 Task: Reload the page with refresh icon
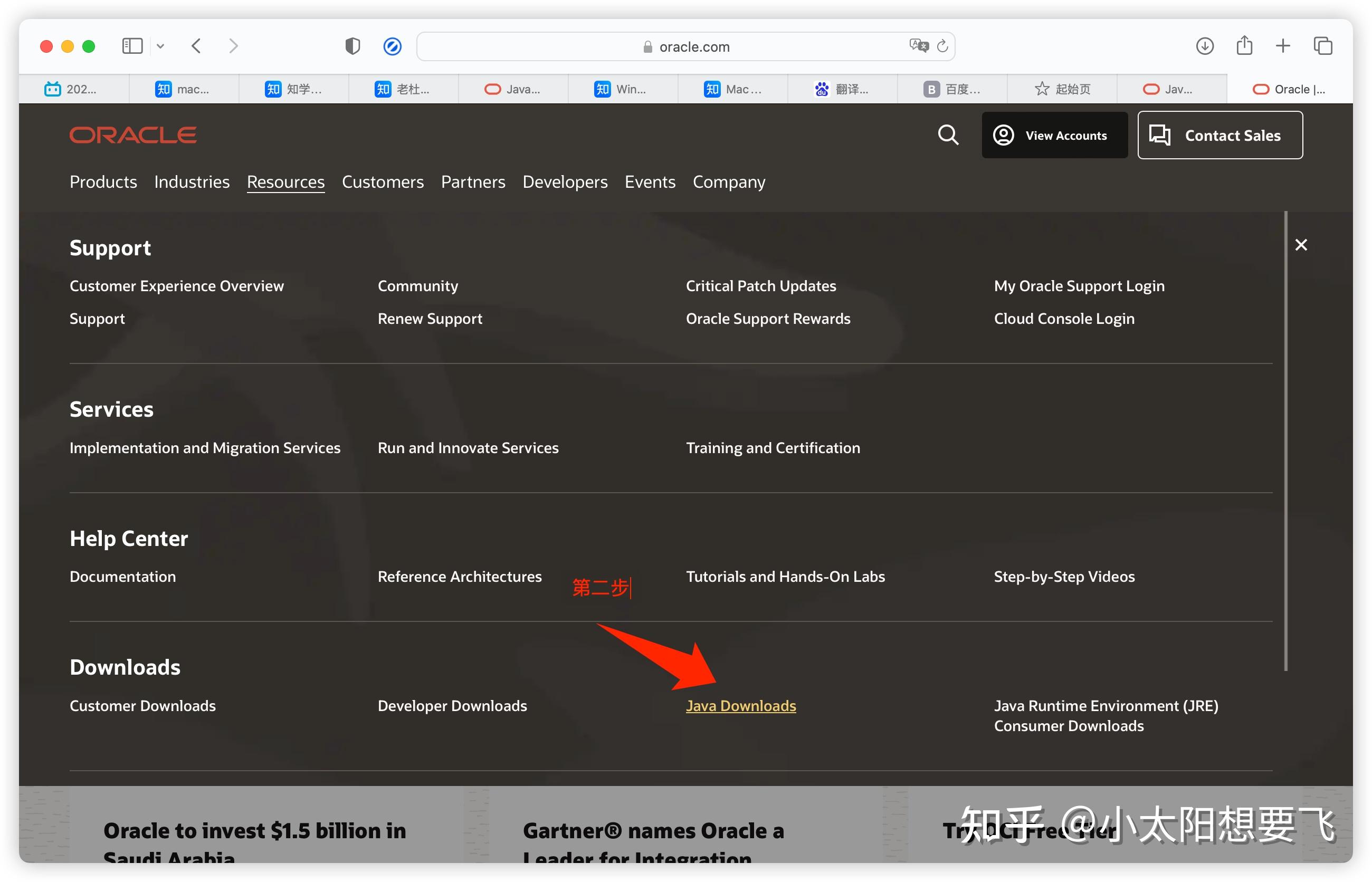[x=942, y=46]
